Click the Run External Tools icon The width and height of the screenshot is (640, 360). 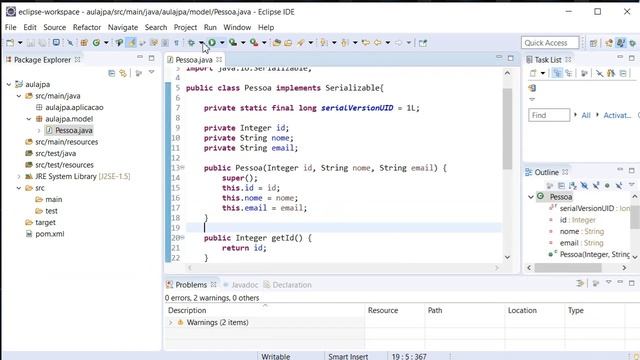(254, 42)
